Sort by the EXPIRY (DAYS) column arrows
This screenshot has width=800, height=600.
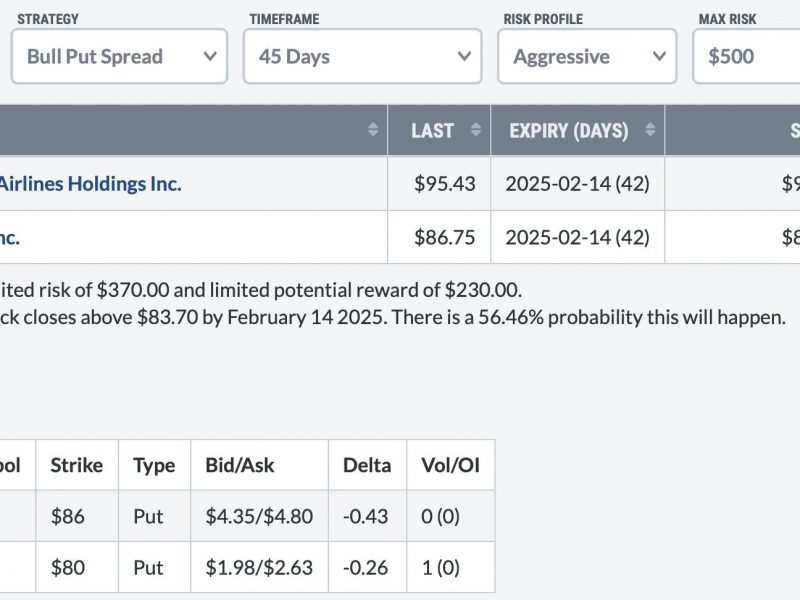click(650, 130)
